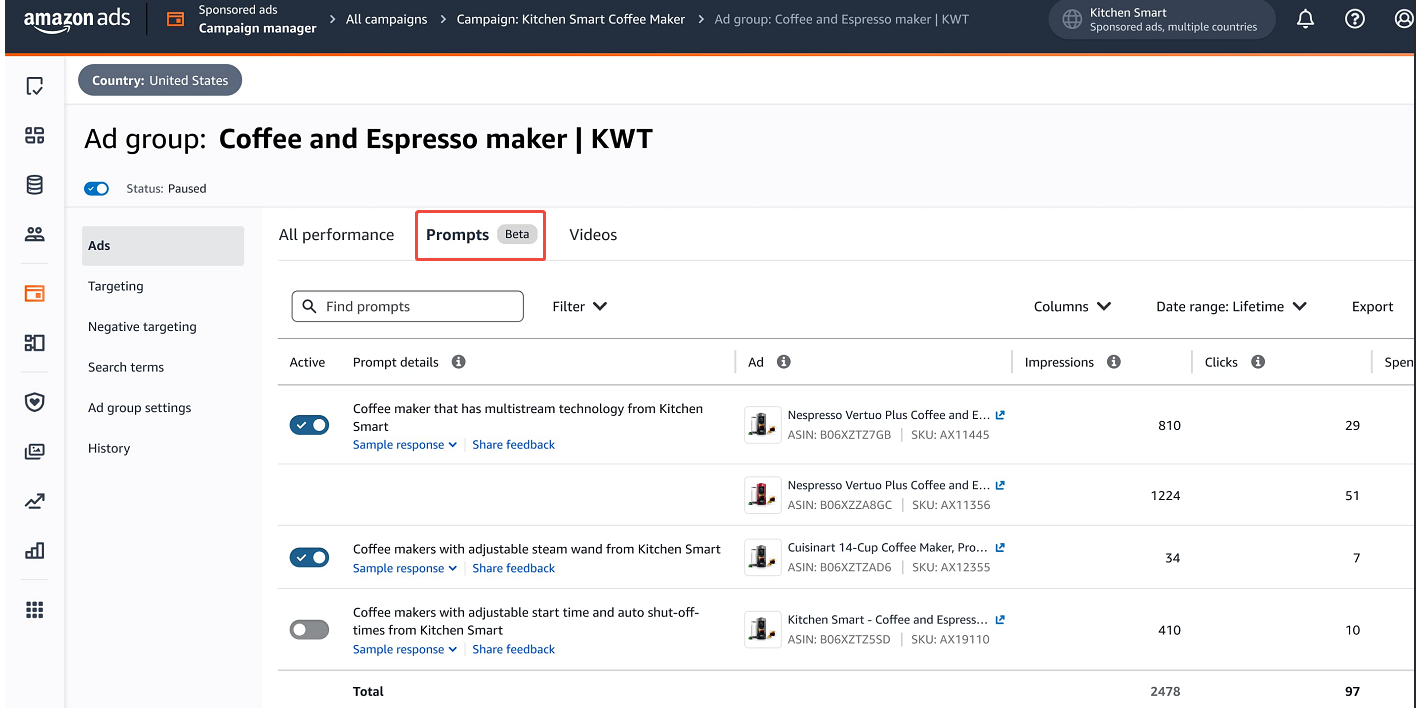This screenshot has height=708, width=1416.
Task: Disable the multistream technology prompt toggle
Action: [309, 425]
